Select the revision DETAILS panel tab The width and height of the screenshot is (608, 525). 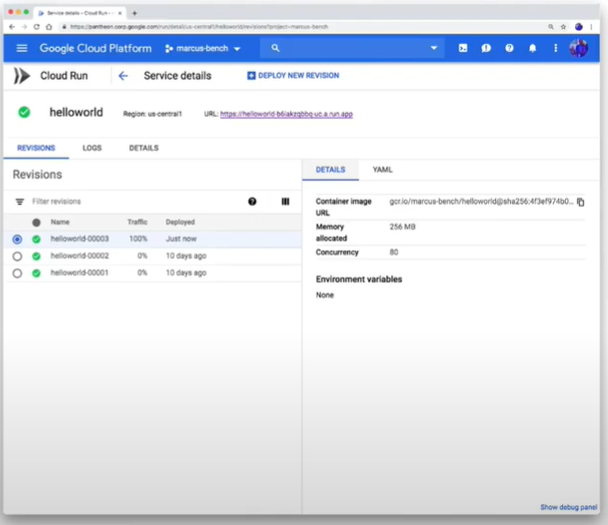point(330,170)
